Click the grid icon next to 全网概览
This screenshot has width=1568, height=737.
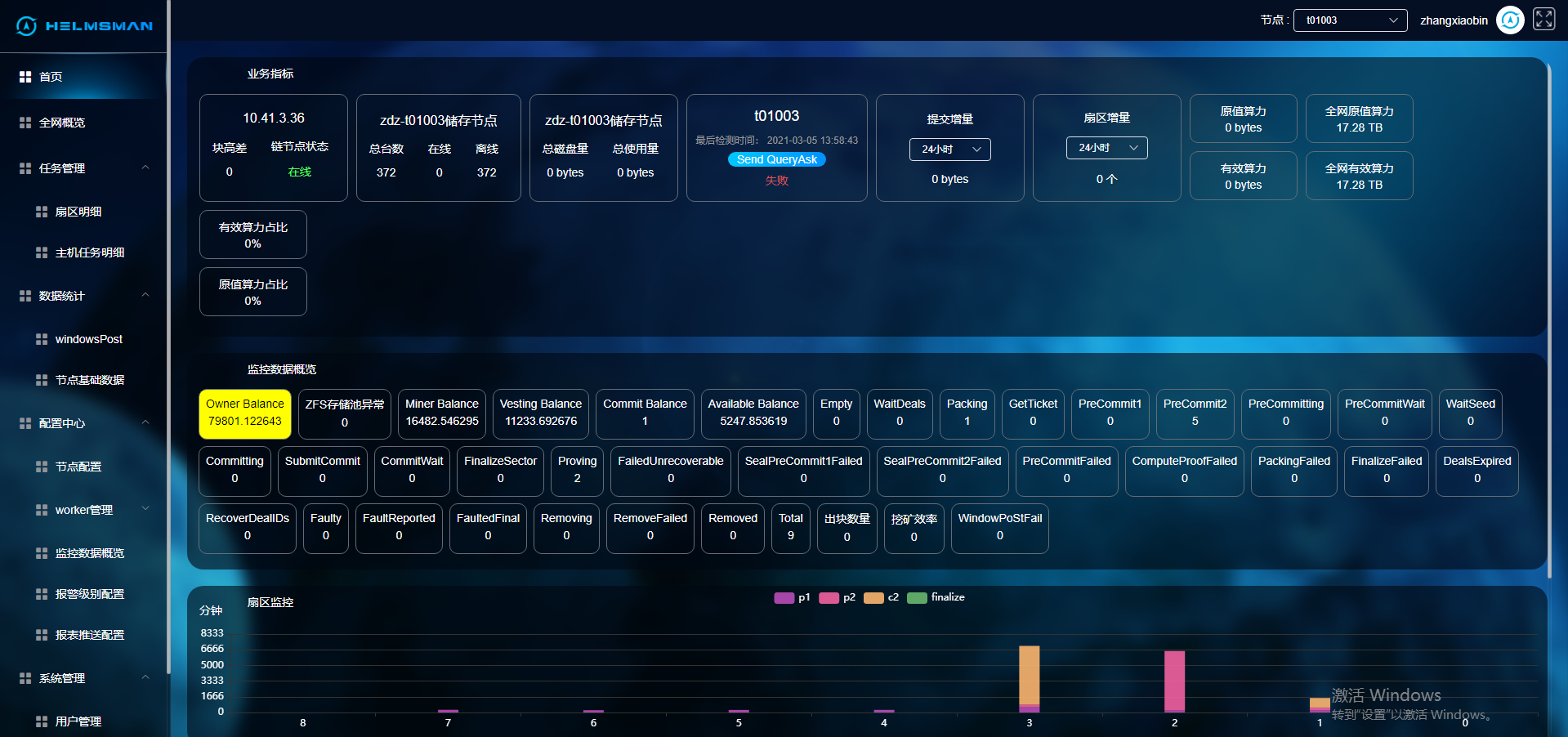[x=25, y=123]
